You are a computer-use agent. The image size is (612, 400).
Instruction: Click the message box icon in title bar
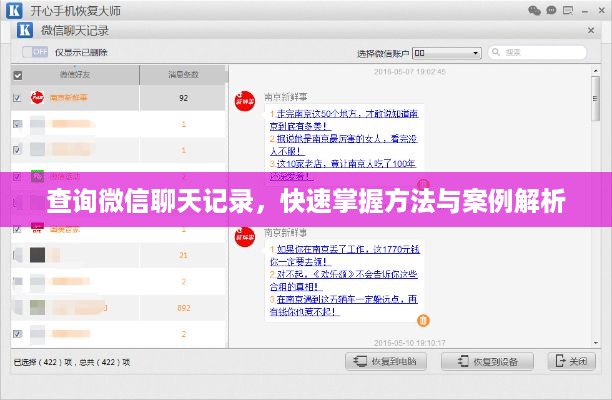568,10
